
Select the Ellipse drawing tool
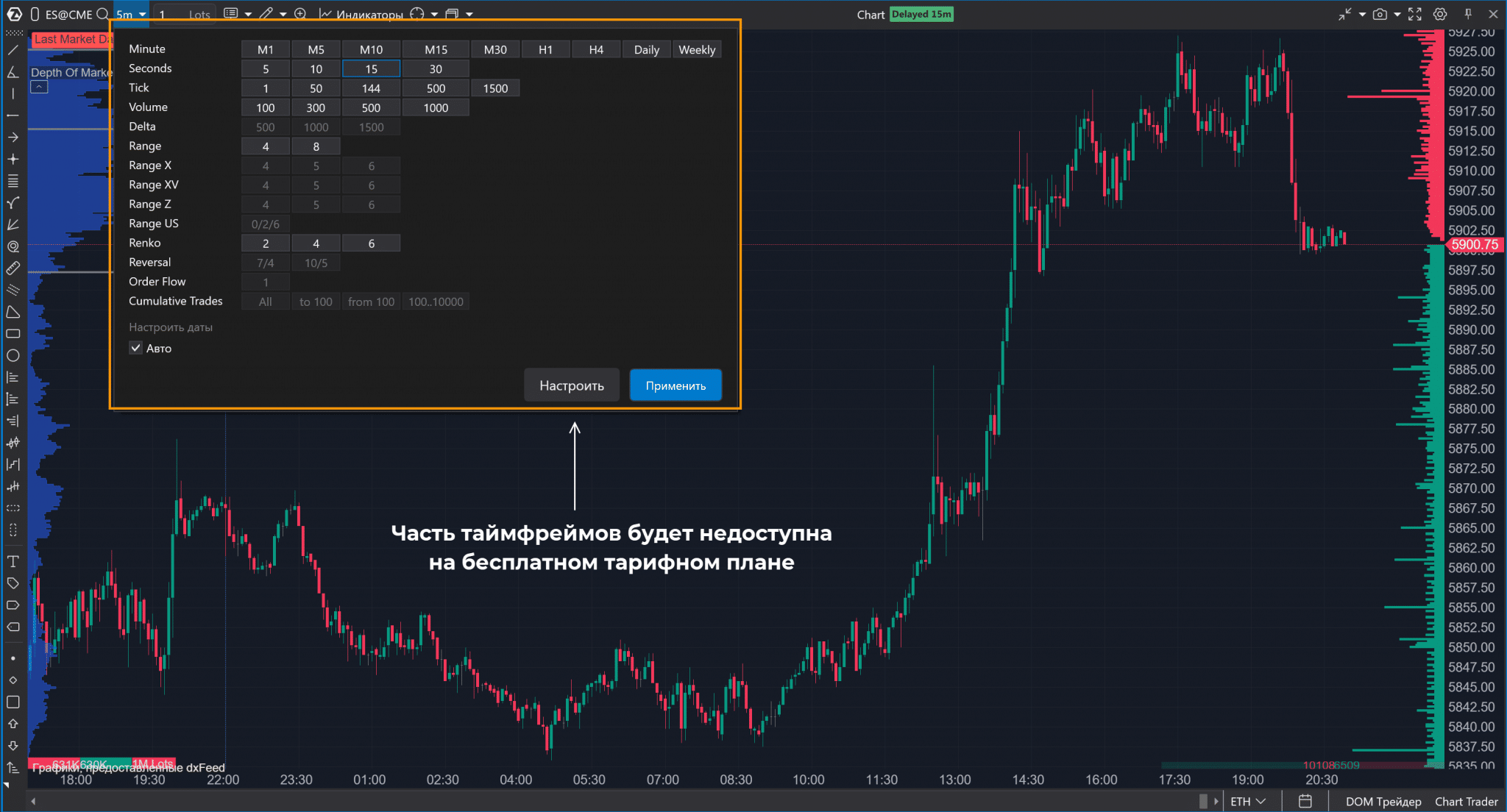13,356
